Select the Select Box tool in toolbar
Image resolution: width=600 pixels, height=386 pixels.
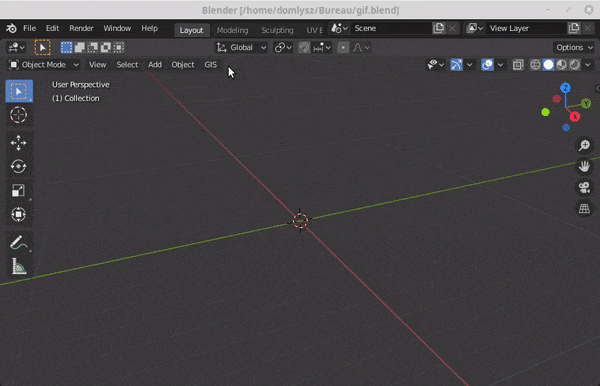pyautogui.click(x=19, y=91)
